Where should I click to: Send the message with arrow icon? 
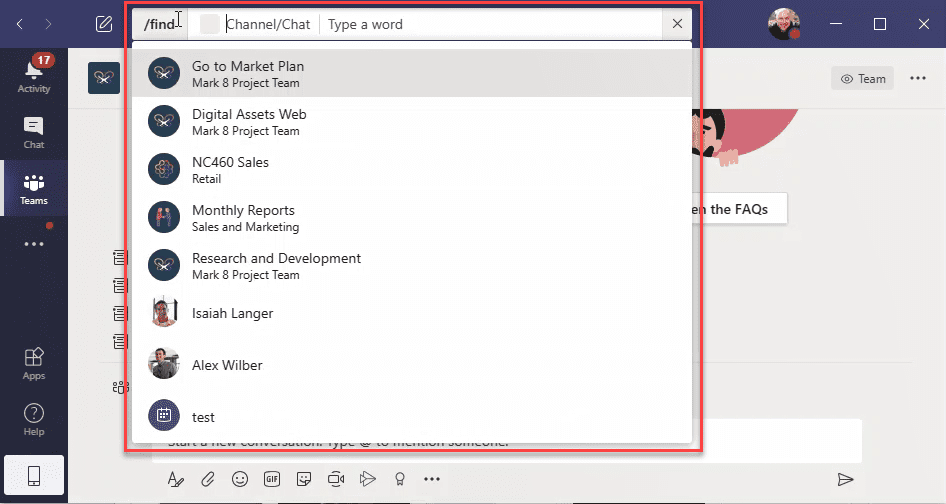point(845,479)
